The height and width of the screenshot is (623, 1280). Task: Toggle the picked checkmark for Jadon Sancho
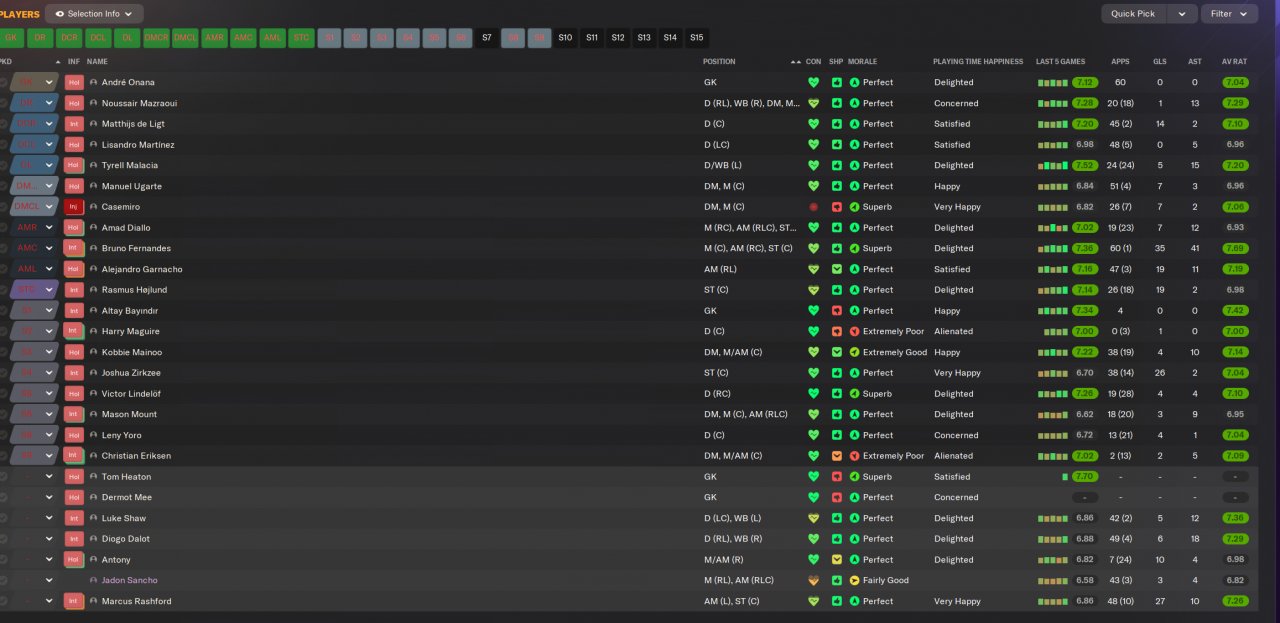[x=3, y=580]
